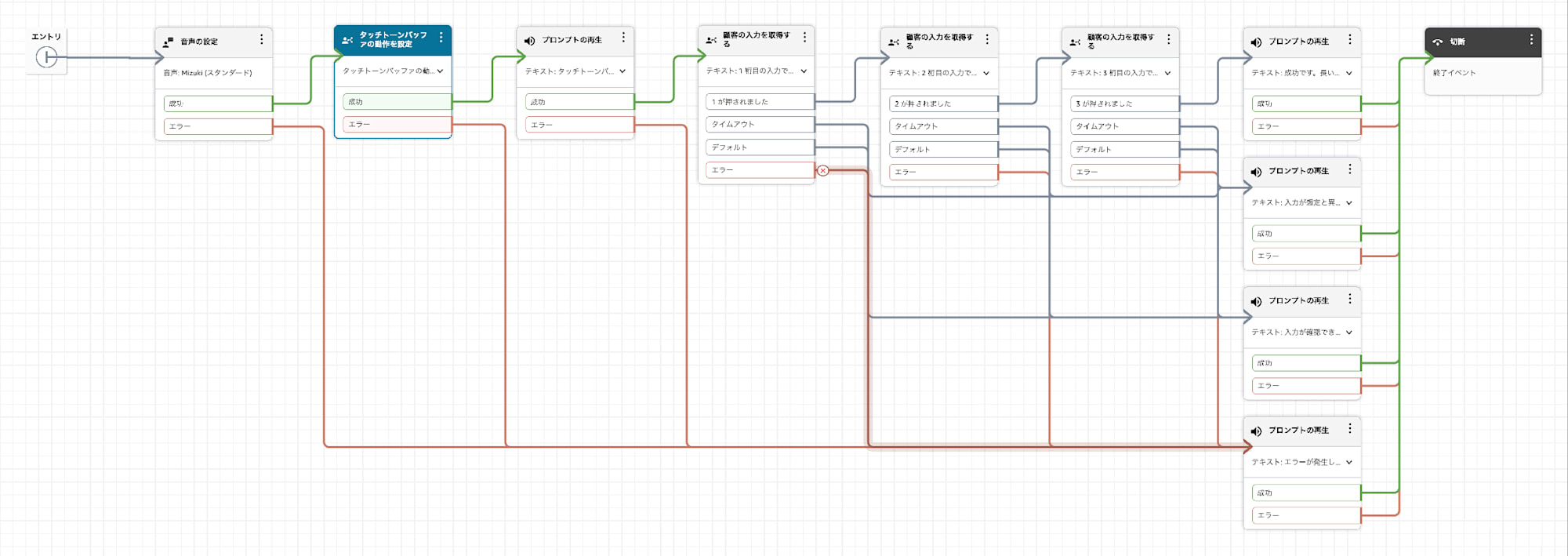This screenshot has height=556, width=1568.
Task: Click the タッチトーンバッファの動作を設定 block title
Action: (x=394, y=39)
